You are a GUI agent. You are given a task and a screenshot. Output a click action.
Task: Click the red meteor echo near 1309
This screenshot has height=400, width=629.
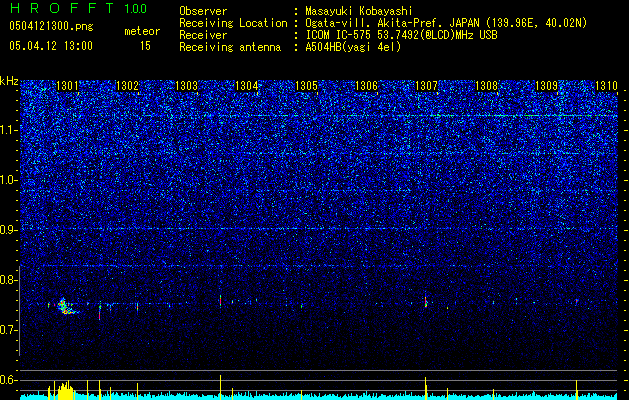pyautogui.click(x=576, y=301)
